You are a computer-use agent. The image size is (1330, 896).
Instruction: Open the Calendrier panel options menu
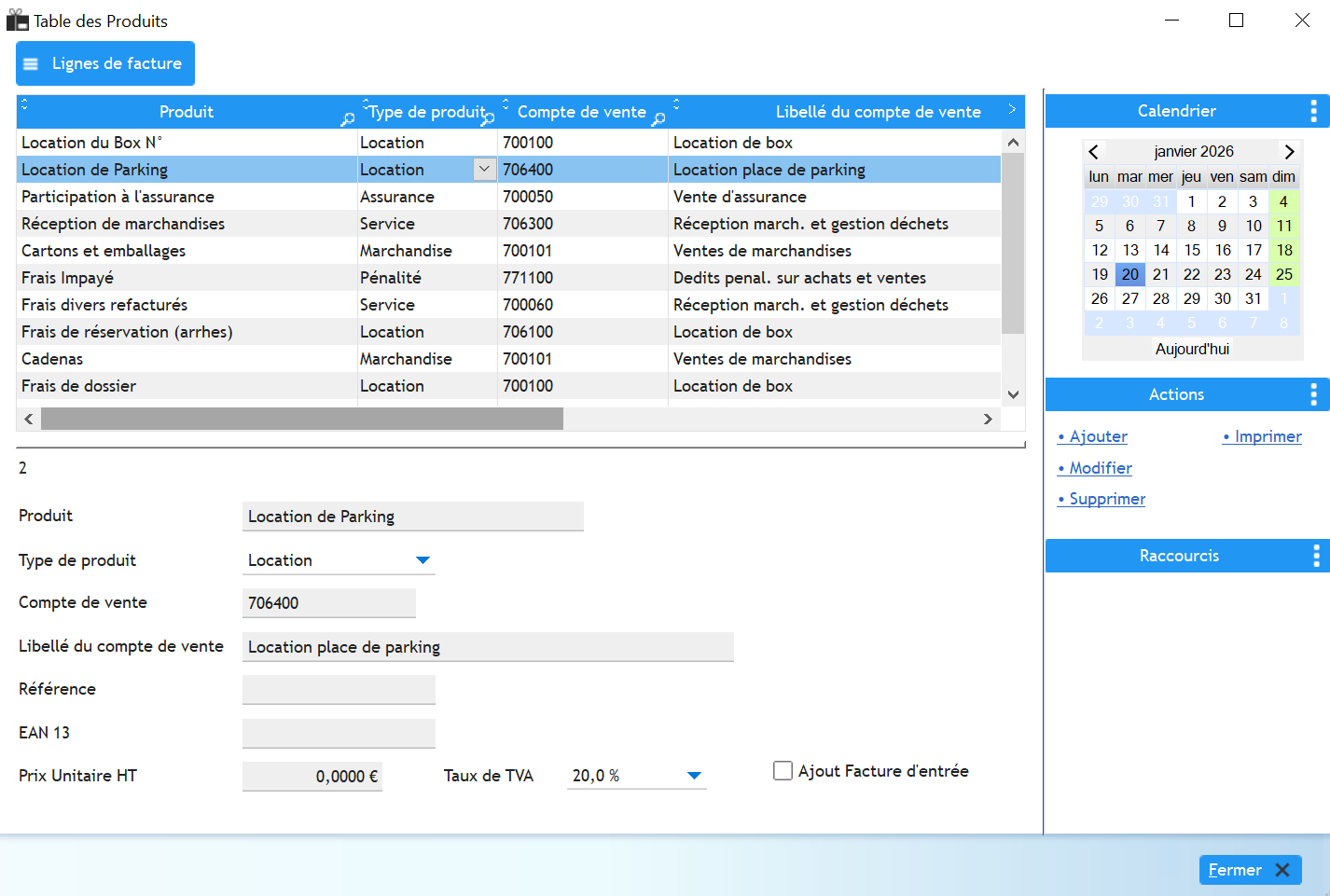(1313, 111)
